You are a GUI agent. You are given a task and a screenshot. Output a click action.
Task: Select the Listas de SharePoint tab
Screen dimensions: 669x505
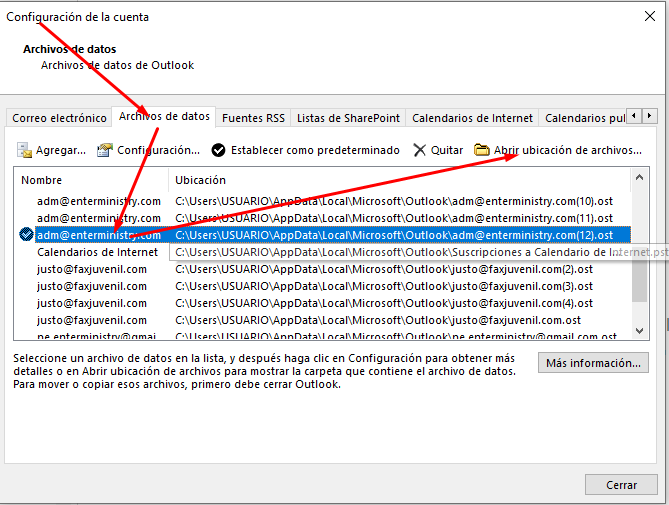tap(348, 118)
